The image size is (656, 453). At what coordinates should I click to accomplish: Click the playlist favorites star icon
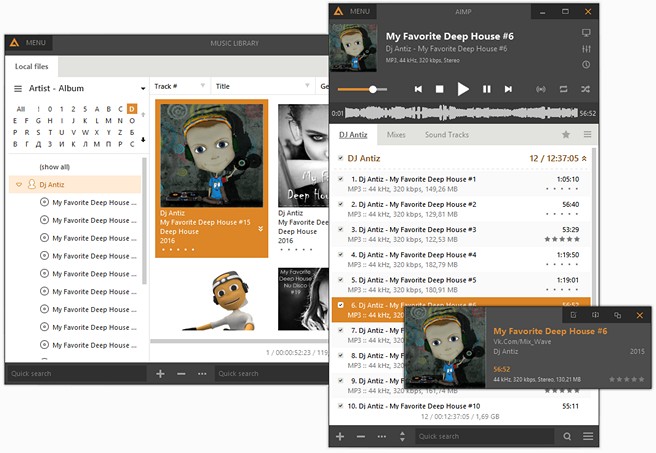click(x=566, y=134)
